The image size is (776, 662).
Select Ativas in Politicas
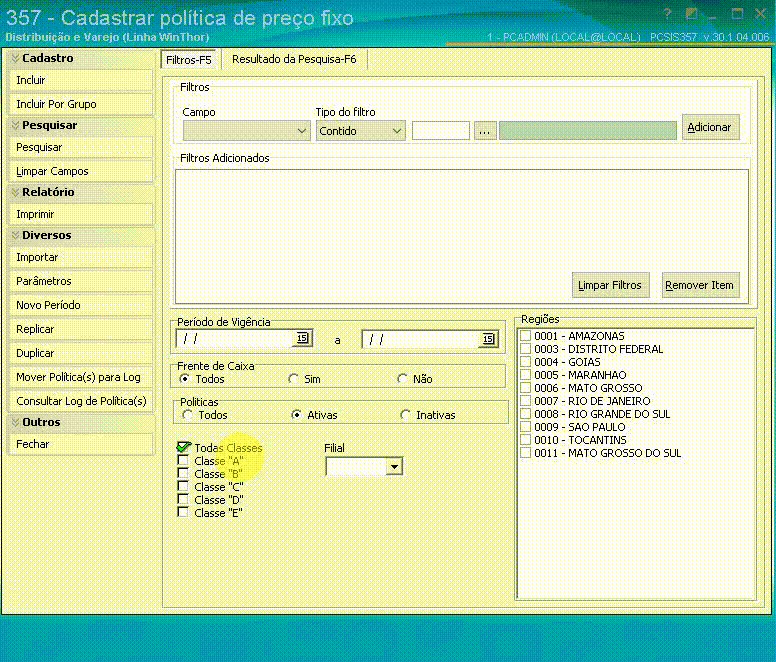point(296,415)
